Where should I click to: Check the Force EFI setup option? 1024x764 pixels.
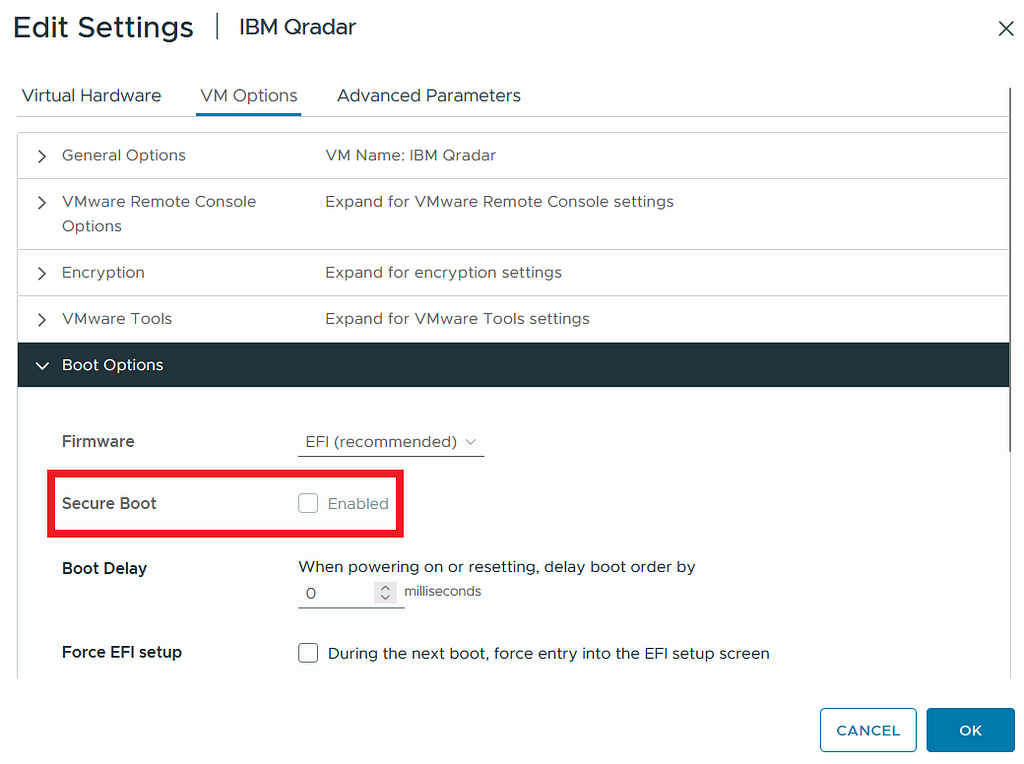pyautogui.click(x=308, y=652)
